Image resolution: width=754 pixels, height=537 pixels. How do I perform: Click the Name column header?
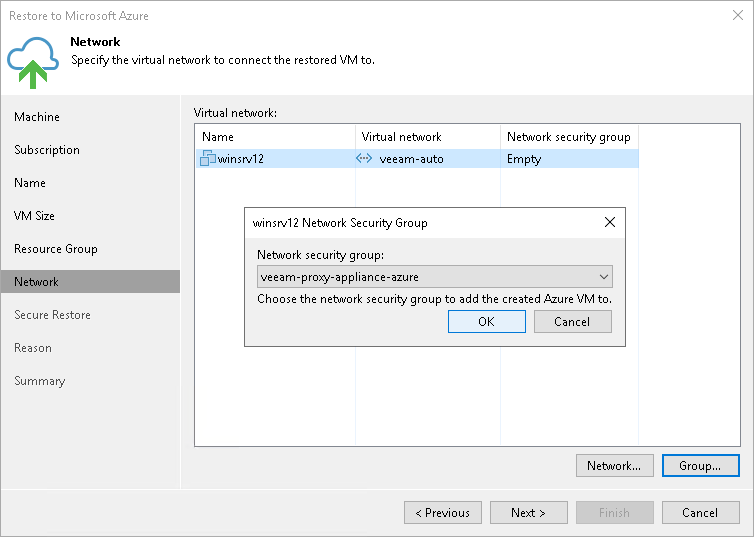(276, 137)
